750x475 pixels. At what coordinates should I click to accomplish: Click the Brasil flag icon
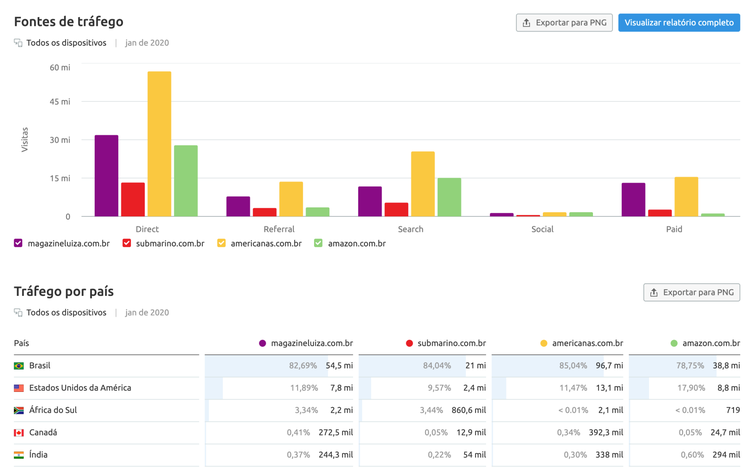[x=19, y=366]
